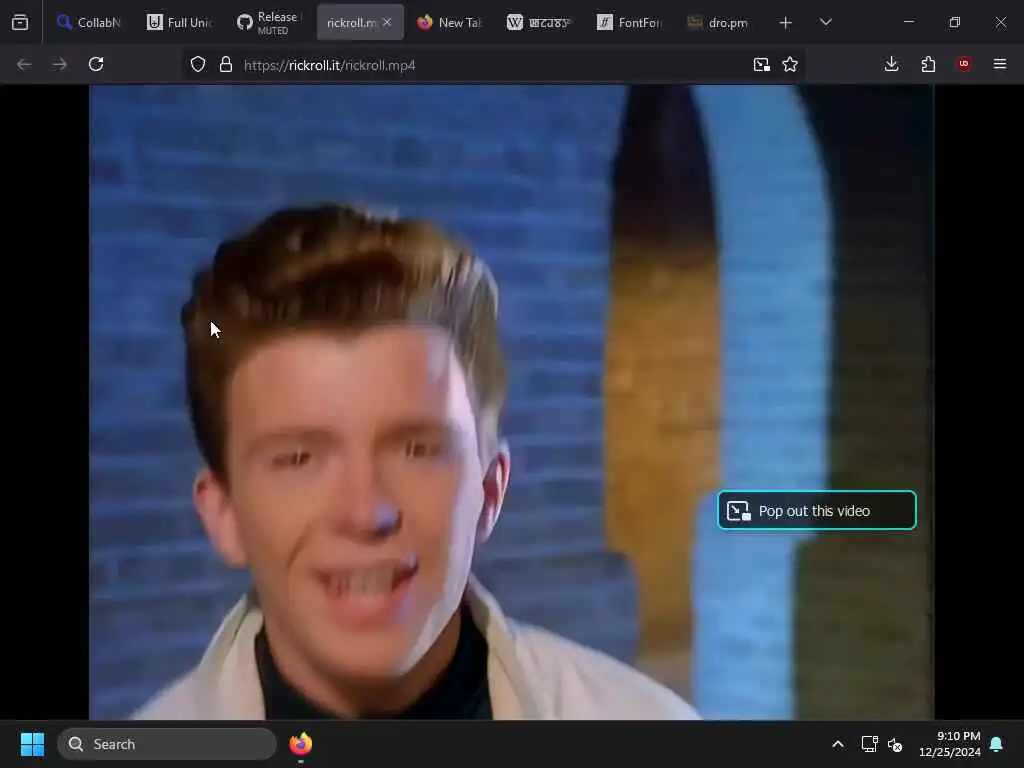Open the notifications bell icon
The width and height of the screenshot is (1024, 768).
(x=997, y=744)
